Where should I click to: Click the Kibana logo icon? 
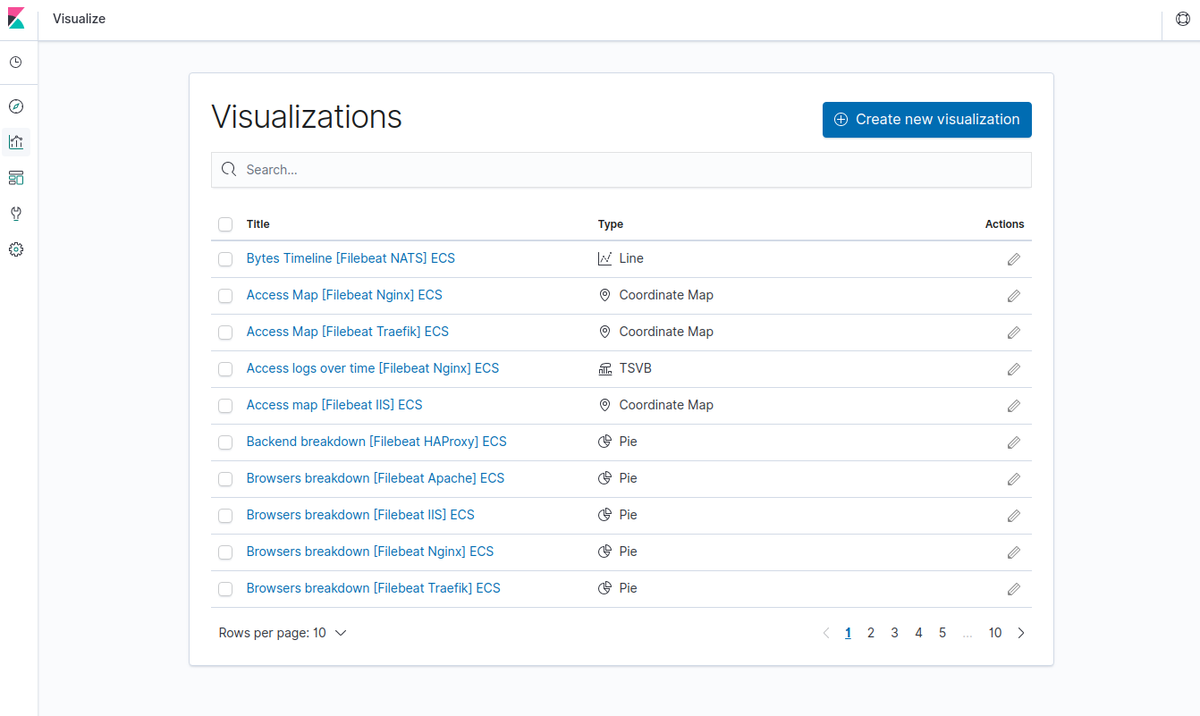click(16, 19)
